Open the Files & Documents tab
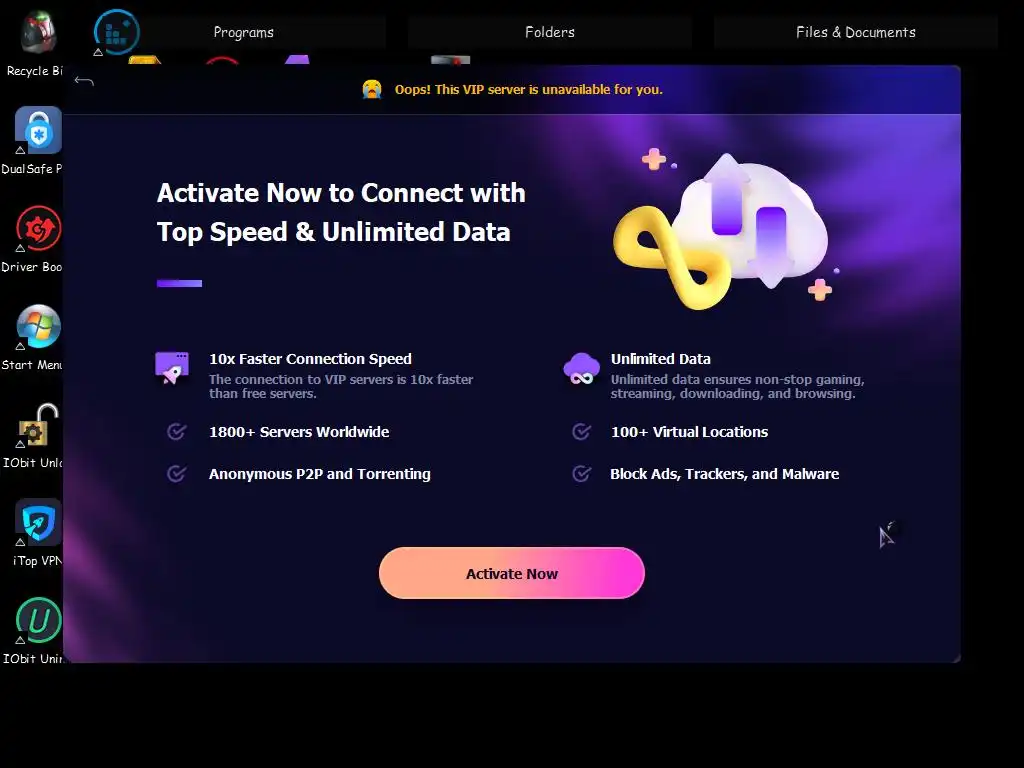Viewport: 1024px width, 768px height. point(856,32)
